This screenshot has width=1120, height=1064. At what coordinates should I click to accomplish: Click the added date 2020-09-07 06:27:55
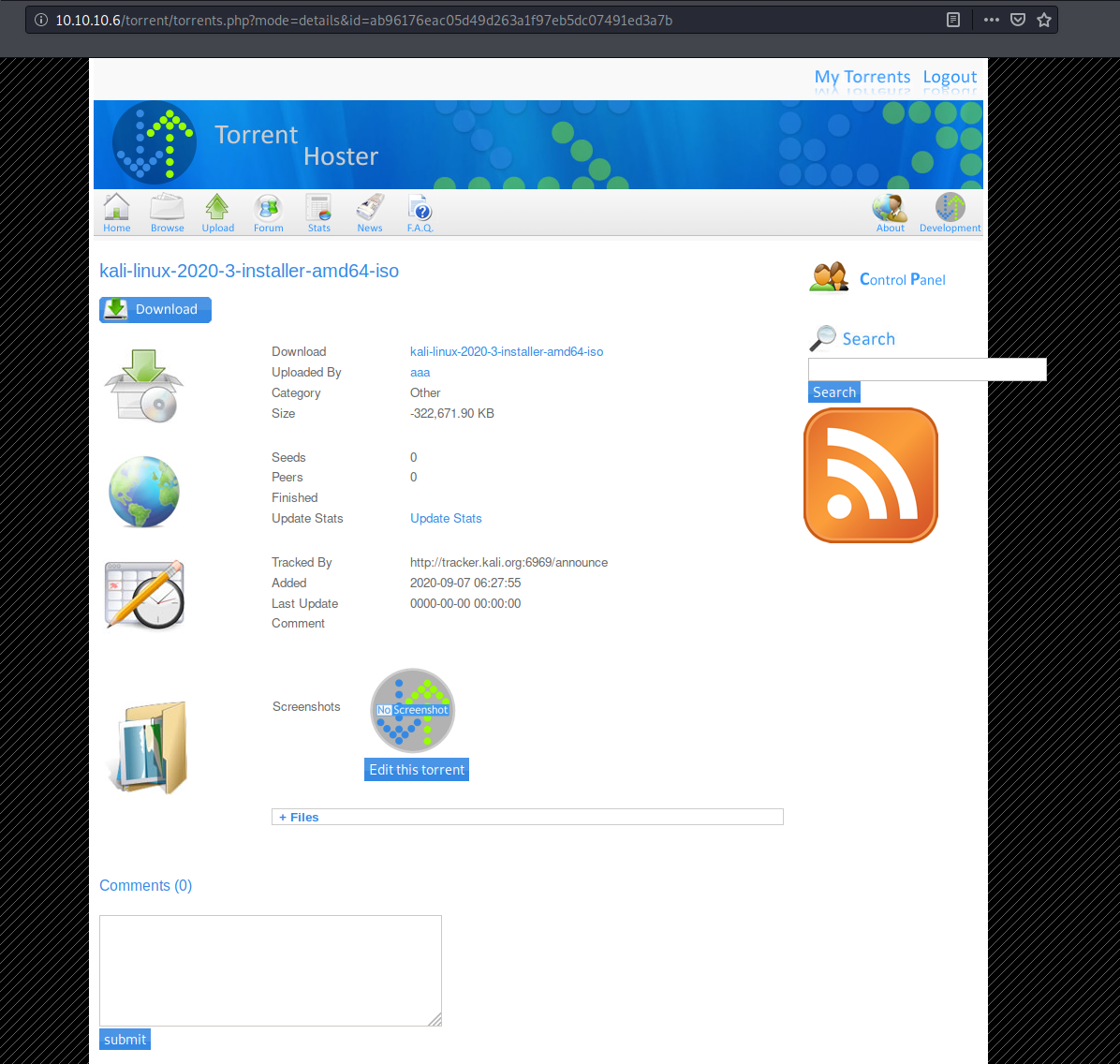(x=465, y=584)
